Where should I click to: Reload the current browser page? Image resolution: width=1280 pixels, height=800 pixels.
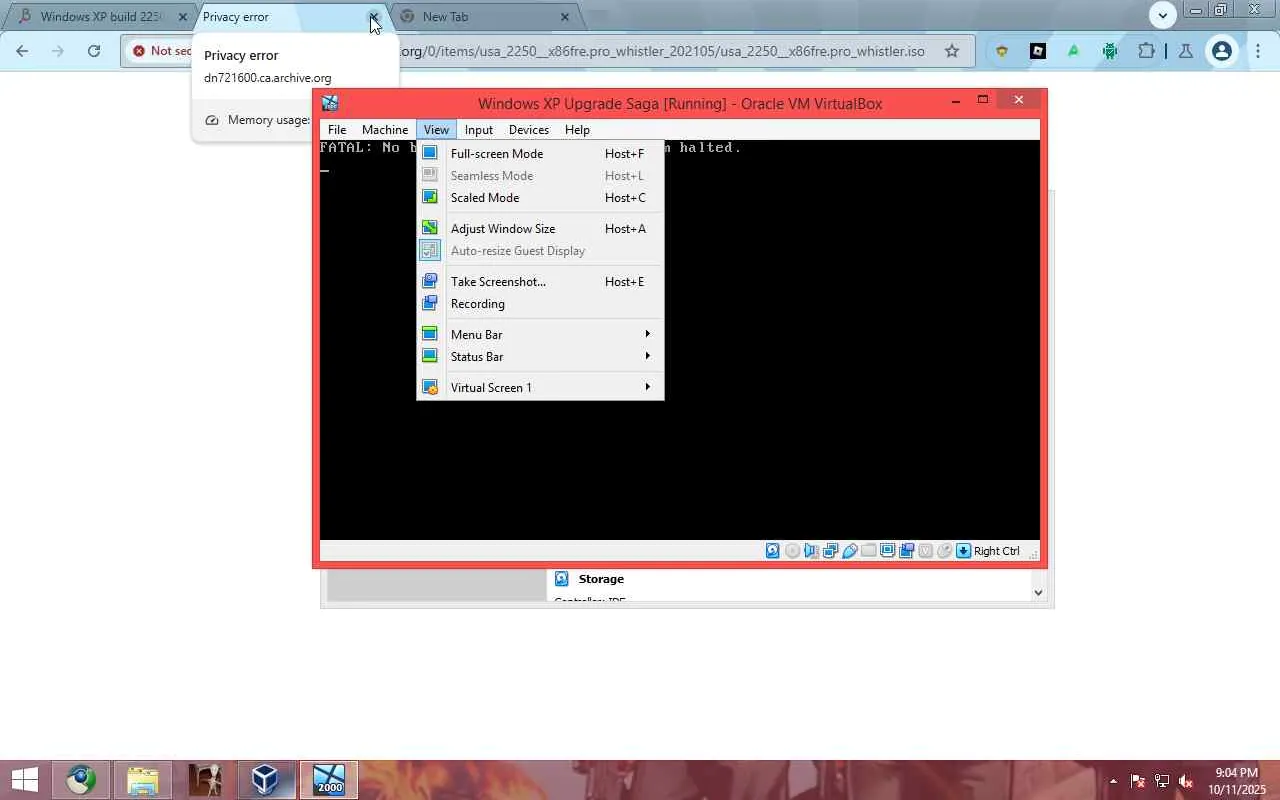tap(94, 51)
